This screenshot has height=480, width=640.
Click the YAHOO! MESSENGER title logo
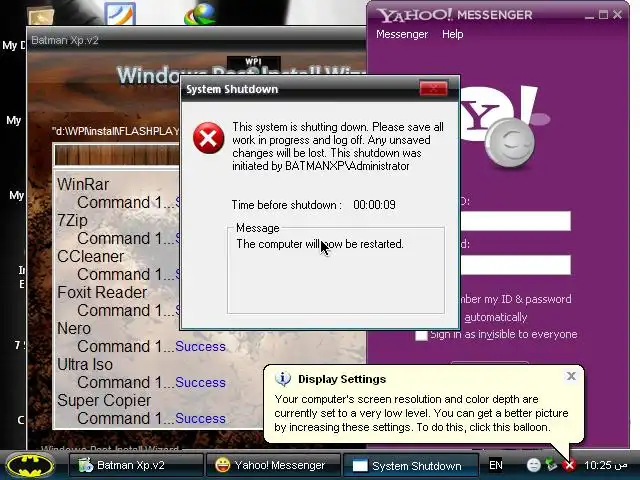pyautogui.click(x=455, y=15)
